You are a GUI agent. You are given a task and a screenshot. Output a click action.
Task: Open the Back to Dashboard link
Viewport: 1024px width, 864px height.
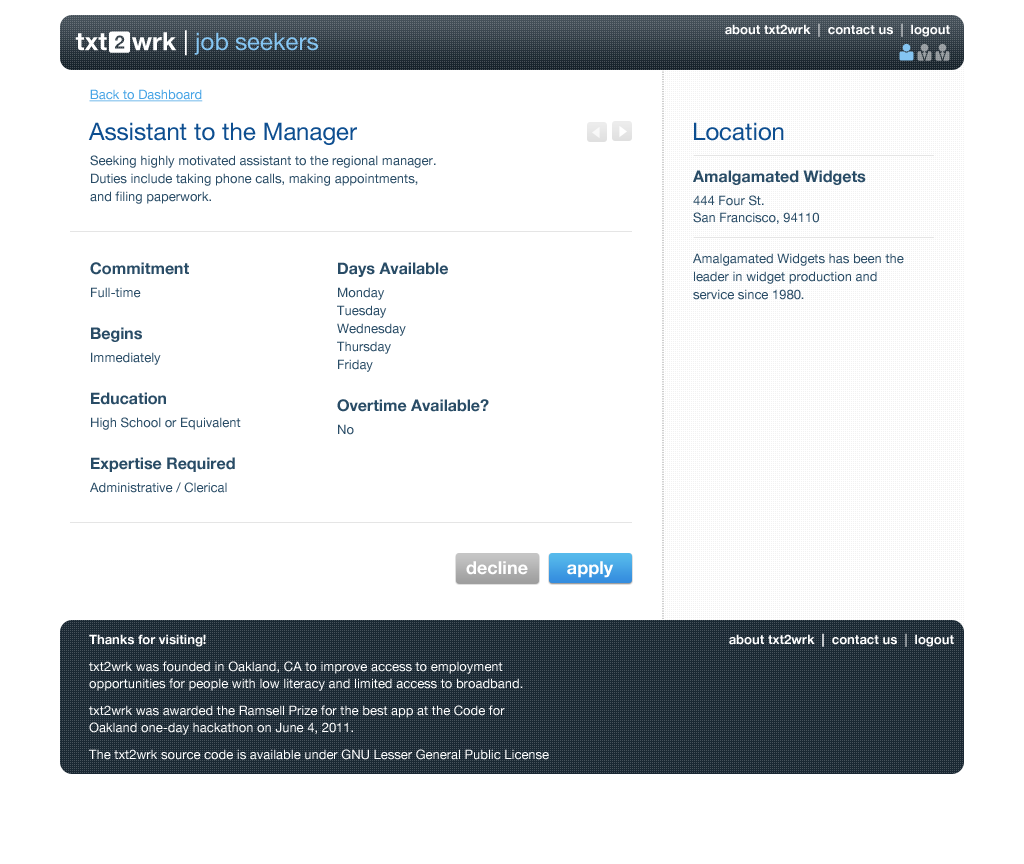(146, 95)
